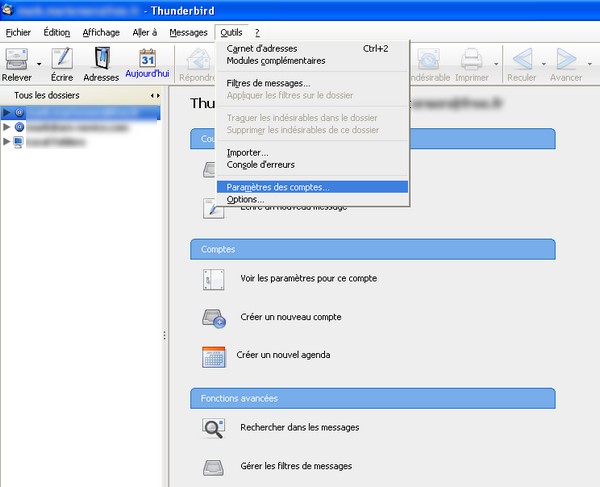Open the ? help menu
Image resolution: width=600 pixels, height=487 pixels.
click(257, 33)
